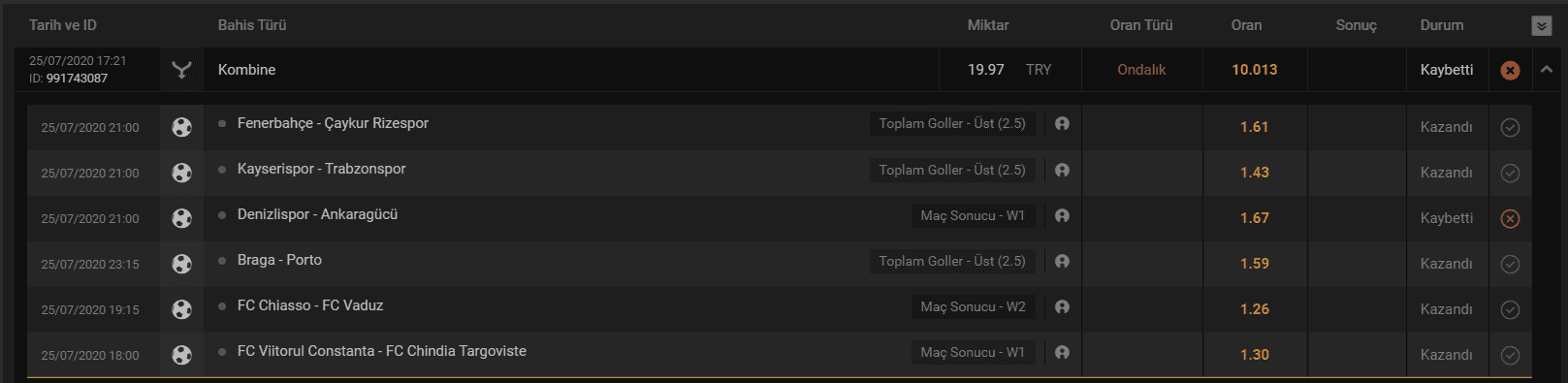Click the red lost status icon on Kombine row
The height and width of the screenshot is (383, 1568).
click(x=1510, y=70)
